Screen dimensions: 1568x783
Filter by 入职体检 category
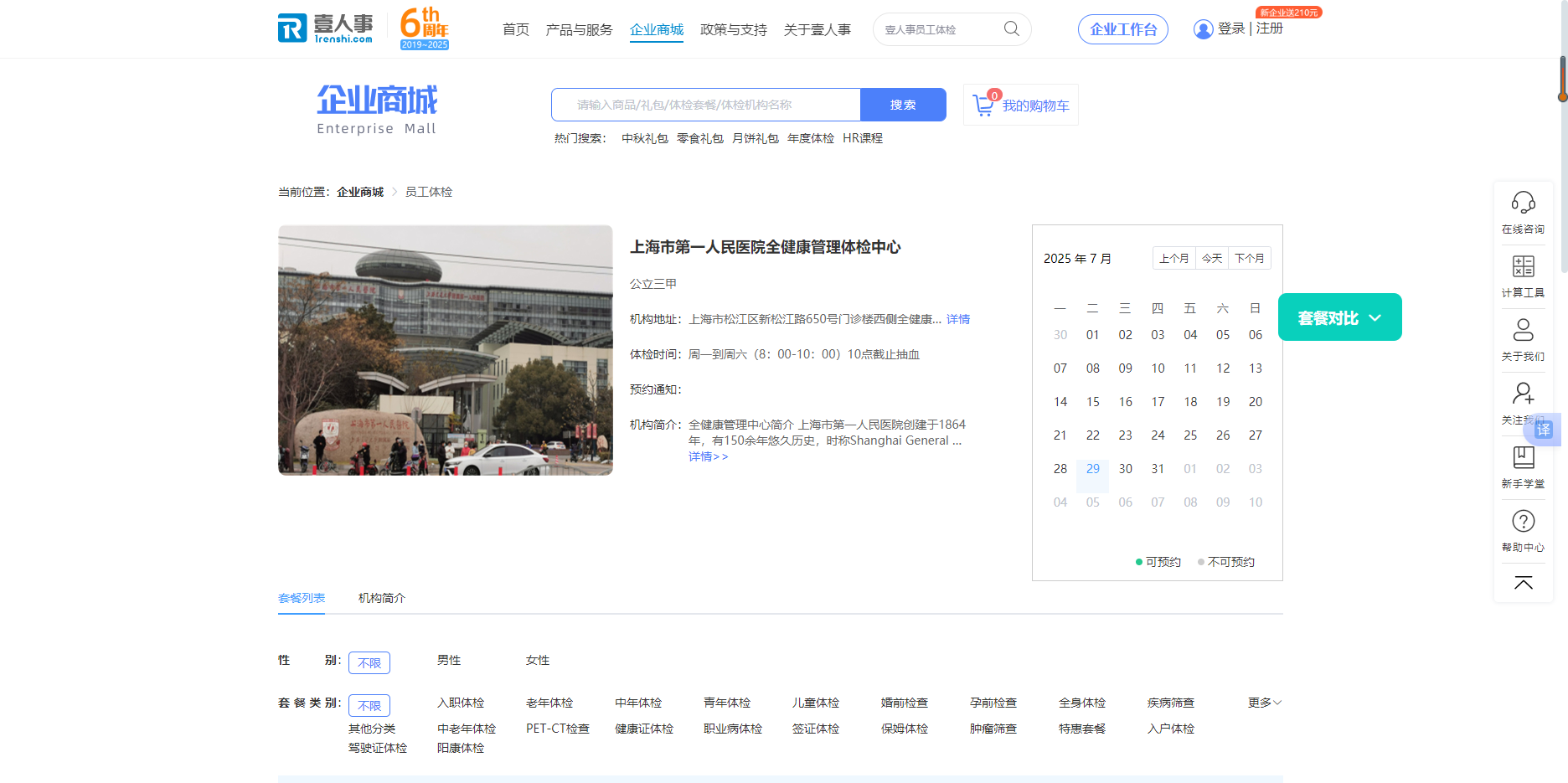461,703
